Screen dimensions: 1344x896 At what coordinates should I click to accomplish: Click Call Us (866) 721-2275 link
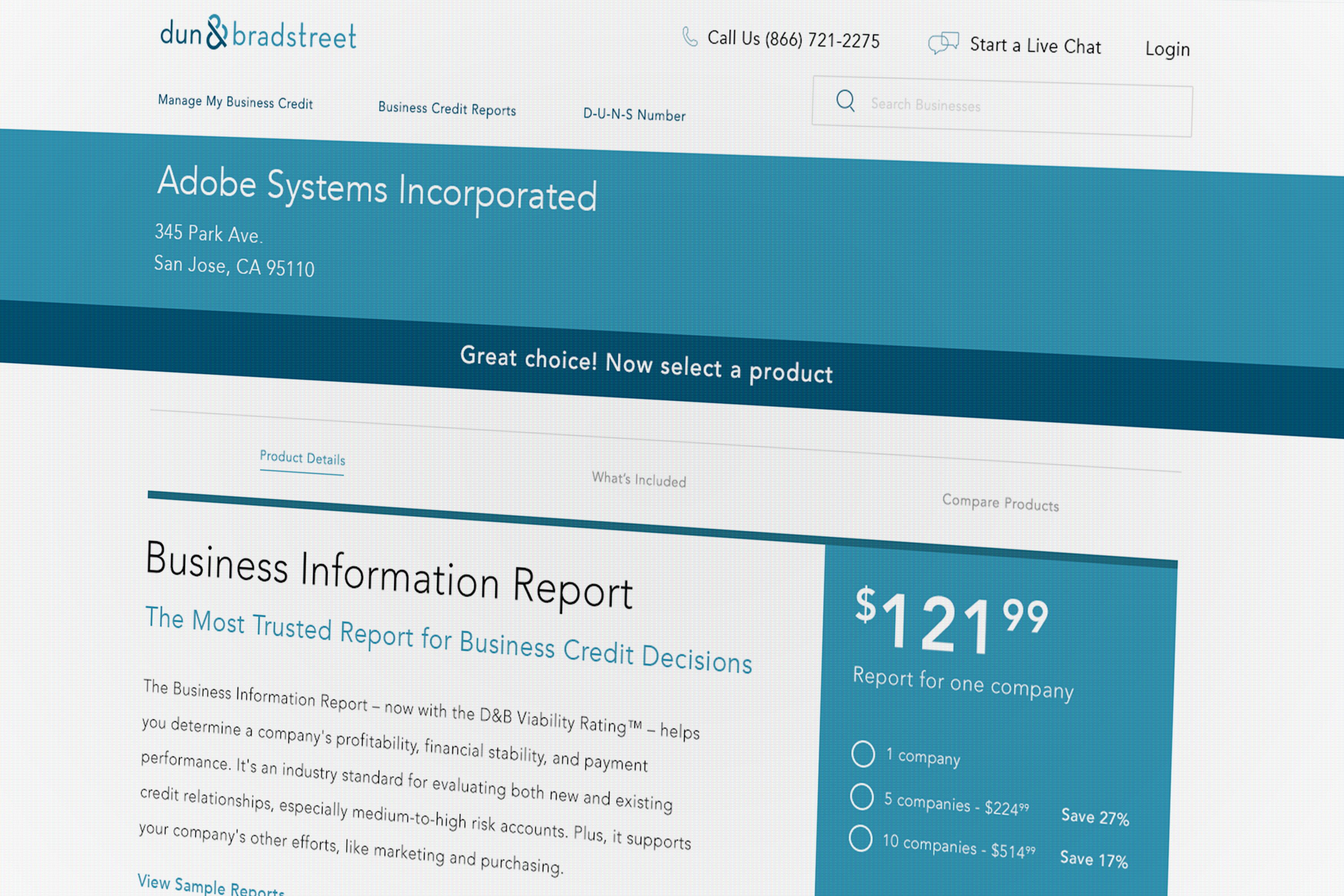tap(793, 39)
